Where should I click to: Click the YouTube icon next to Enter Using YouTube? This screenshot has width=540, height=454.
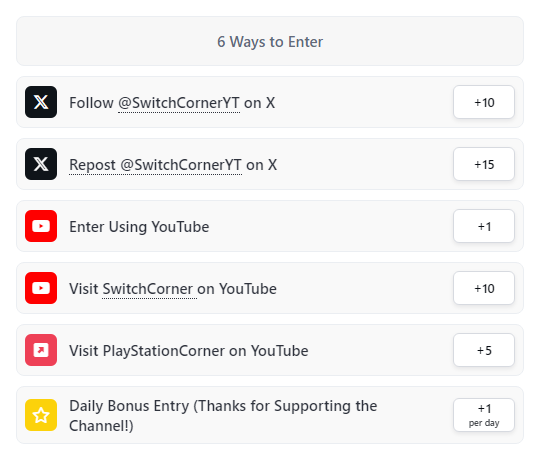[41, 226]
